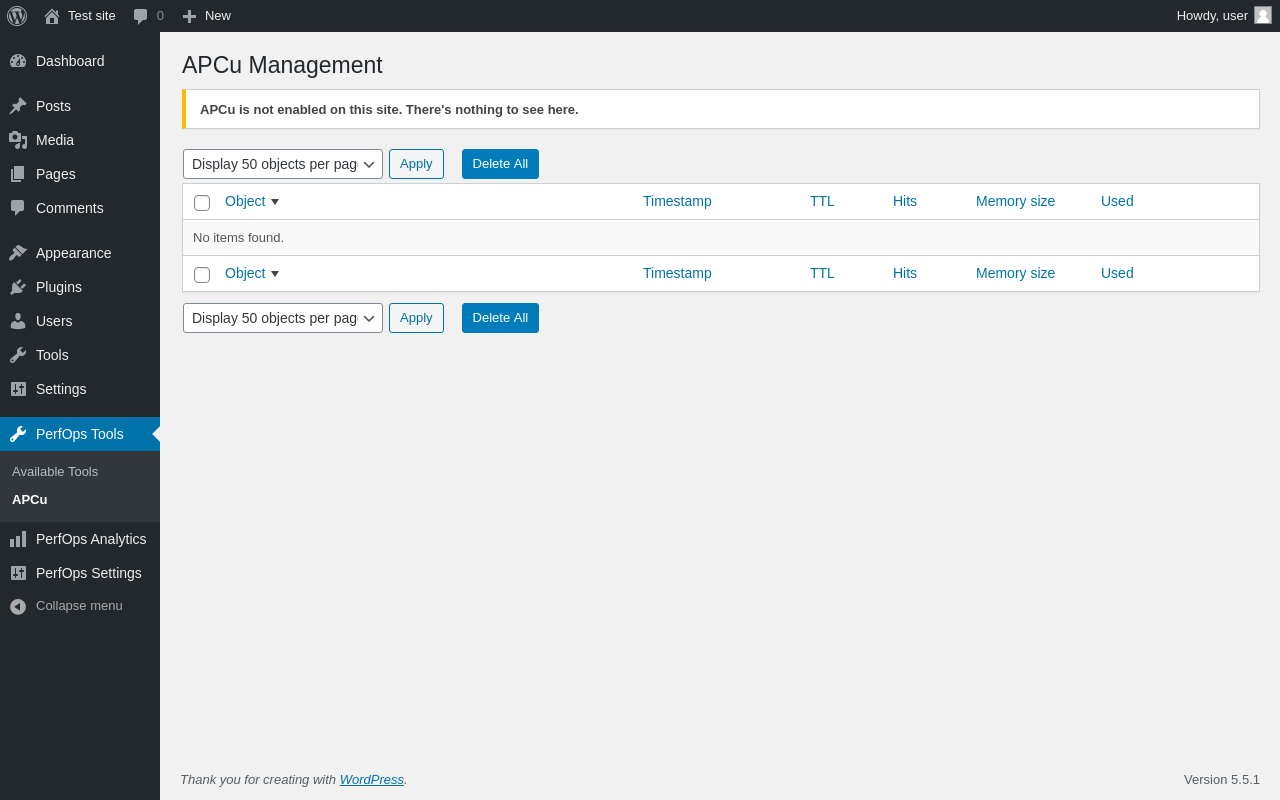Click the top Apply button

(416, 164)
